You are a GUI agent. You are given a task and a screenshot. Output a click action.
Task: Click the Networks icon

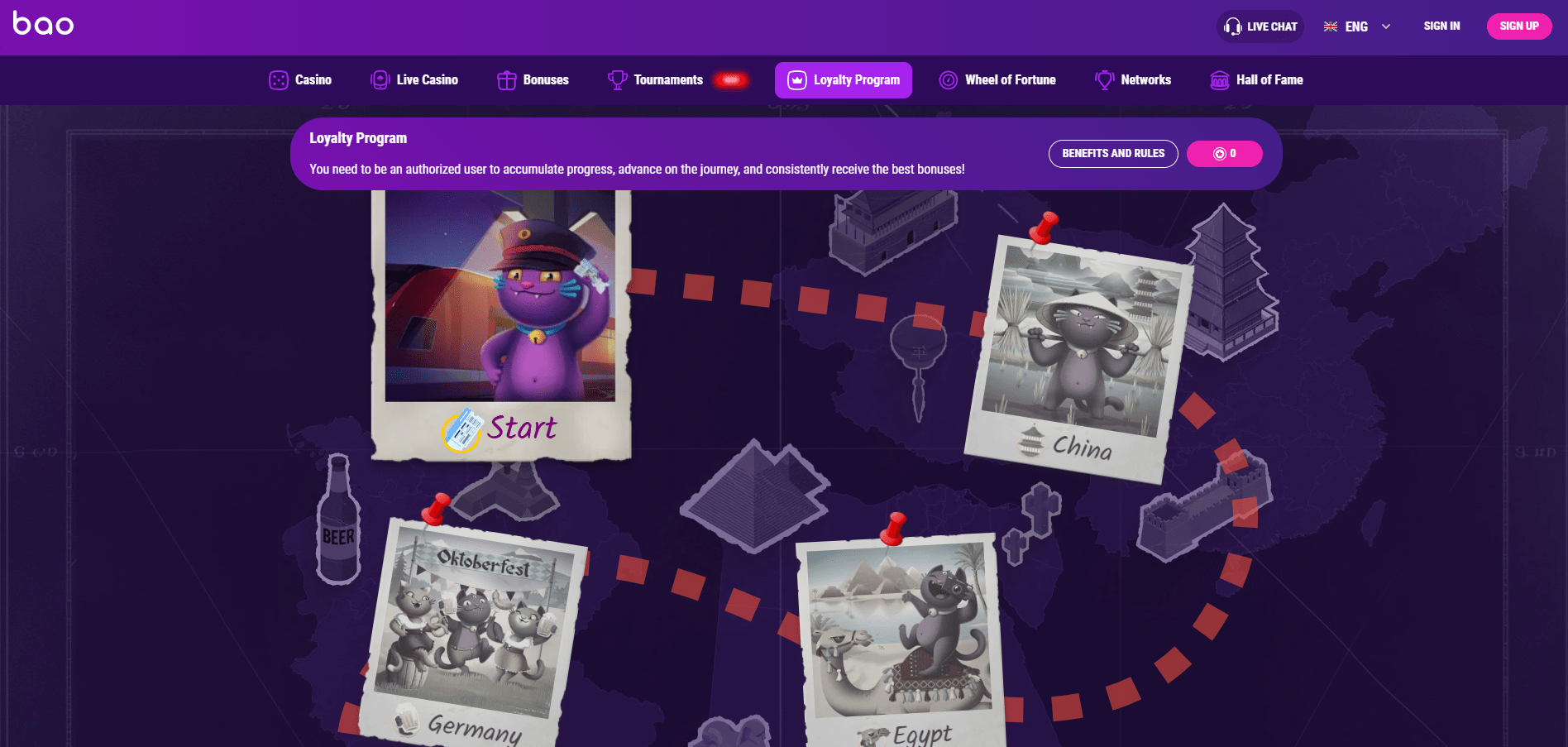[1104, 80]
